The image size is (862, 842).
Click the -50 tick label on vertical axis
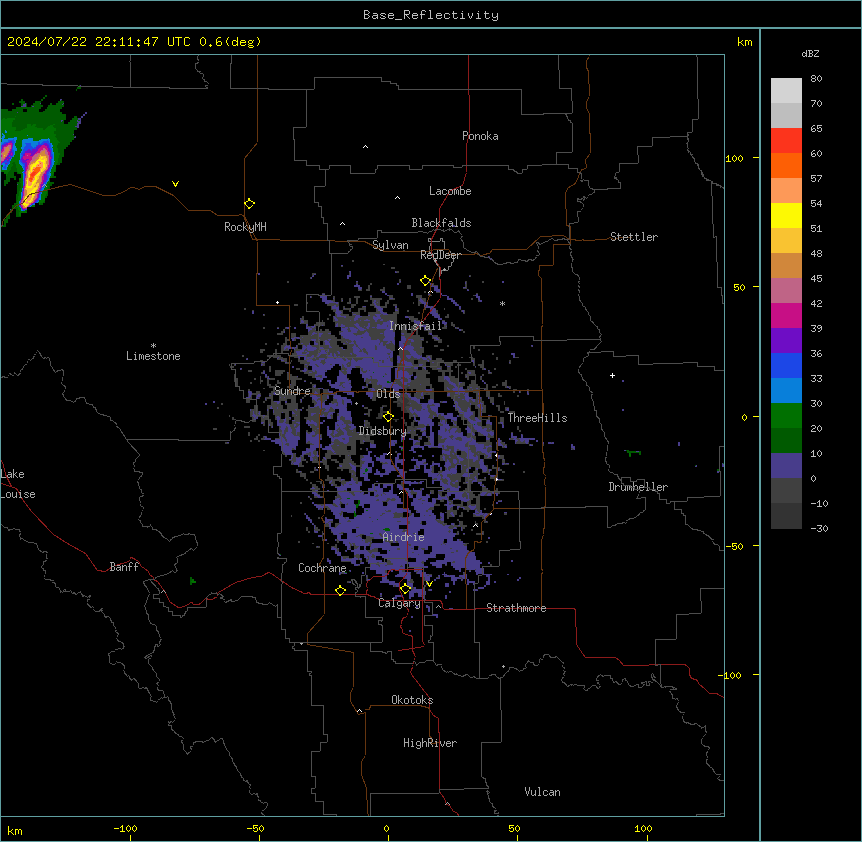(734, 546)
